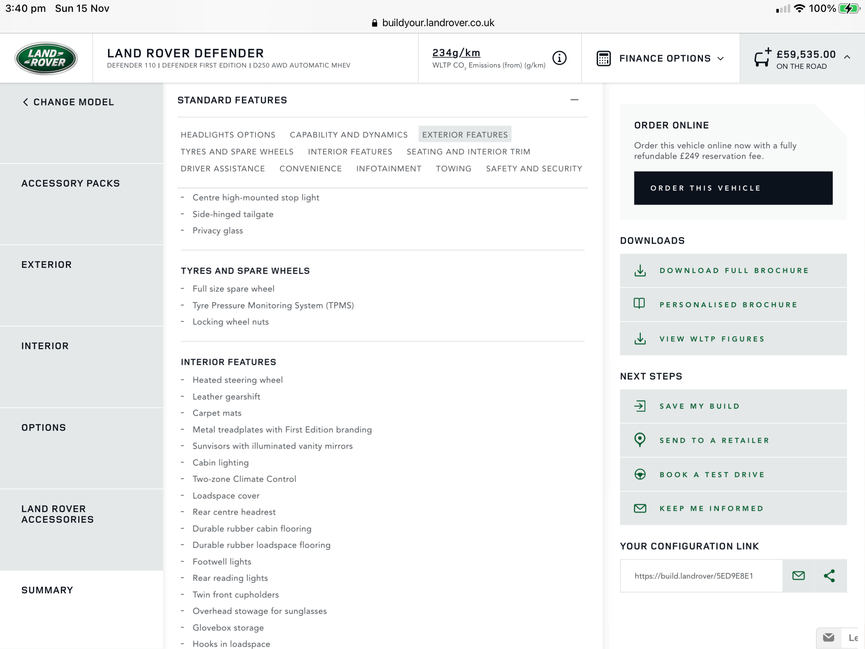Jump to Safety and Security tab
Image resolution: width=865 pixels, height=649 pixels.
[534, 168]
